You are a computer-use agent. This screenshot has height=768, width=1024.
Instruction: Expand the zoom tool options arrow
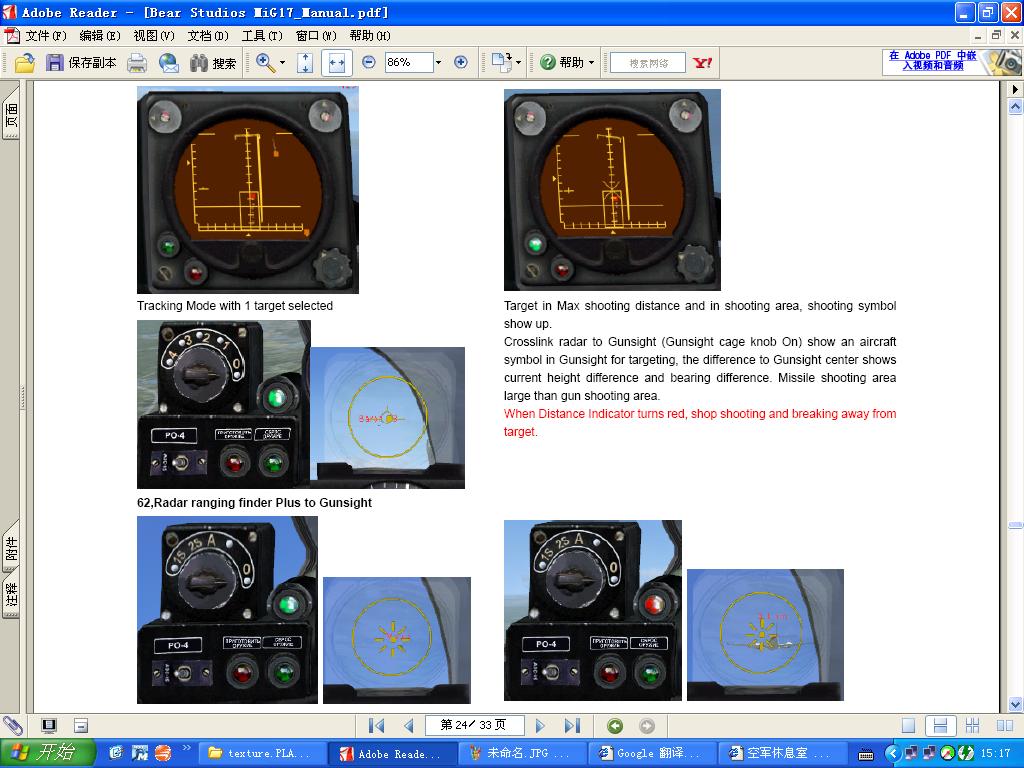pos(282,63)
